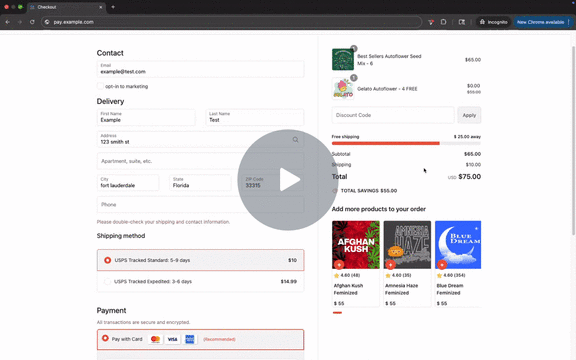Focus the Discount Code input field

click(x=393, y=115)
